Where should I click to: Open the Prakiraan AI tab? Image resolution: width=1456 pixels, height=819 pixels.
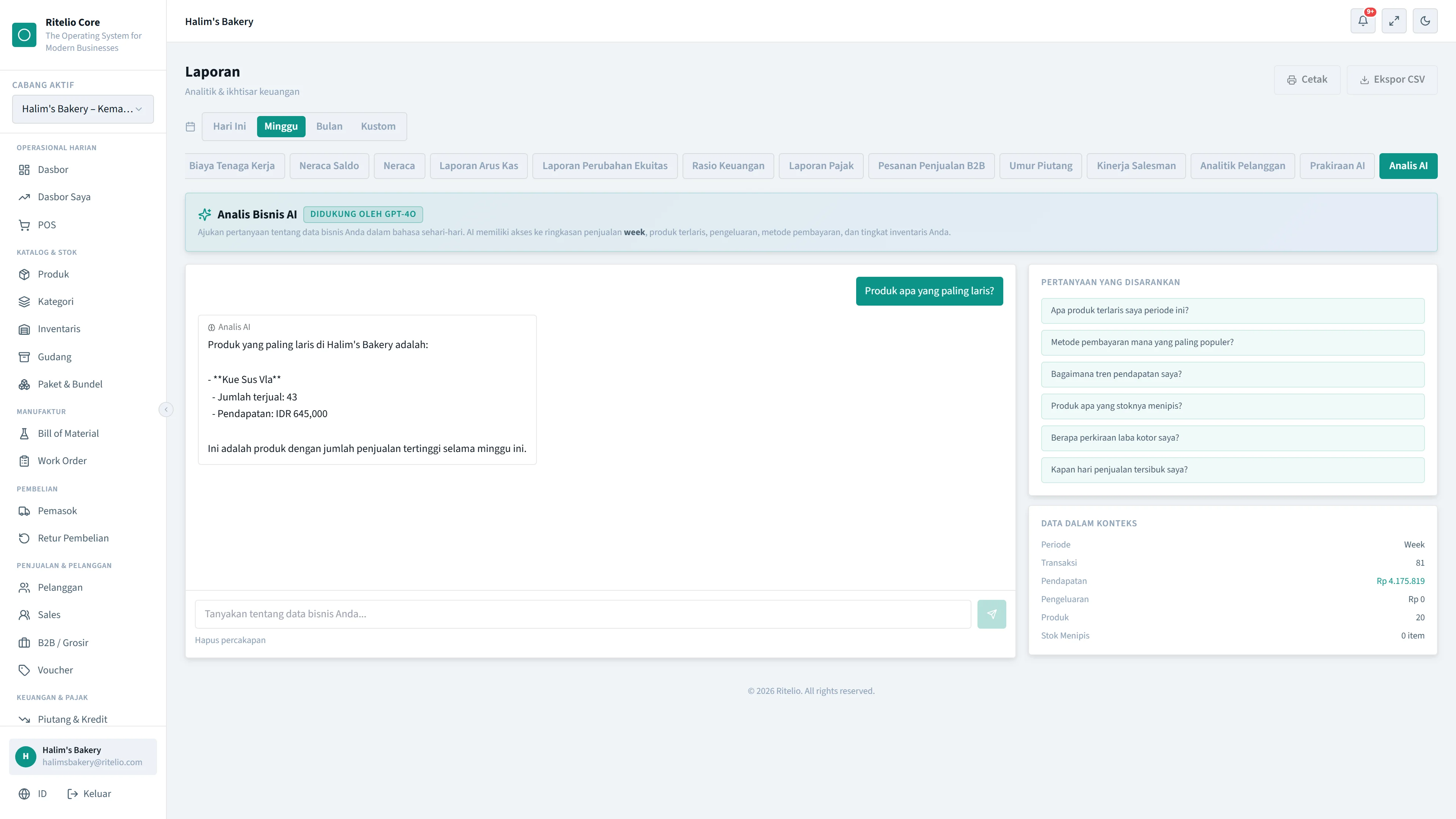(1337, 166)
